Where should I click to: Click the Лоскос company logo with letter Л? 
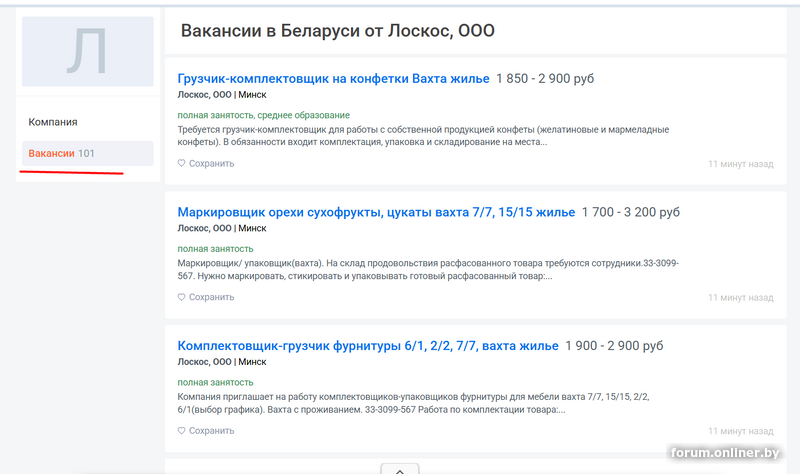click(x=88, y=52)
